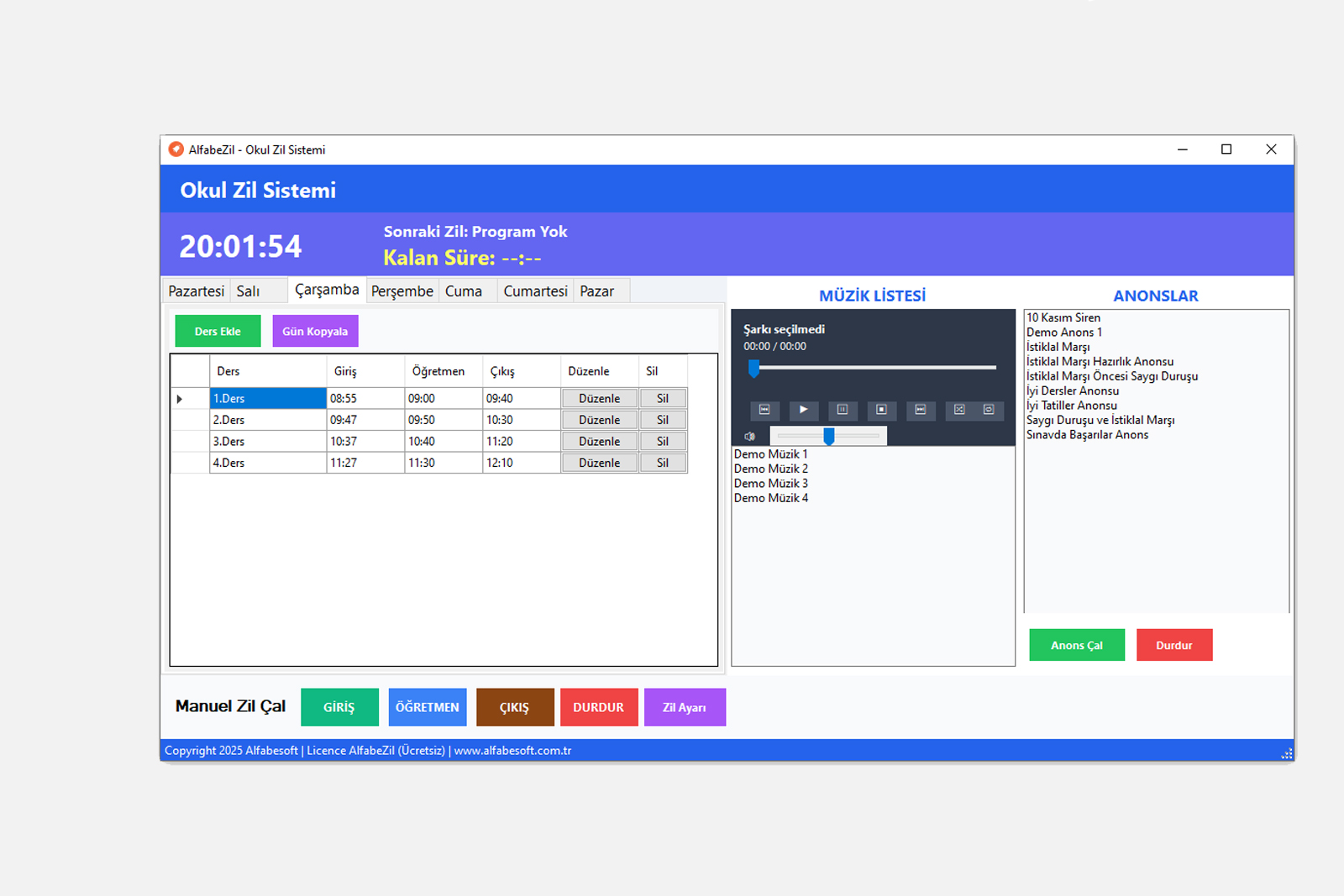Mute the speaker volume icon
The width and height of the screenshot is (1344, 896).
[x=749, y=437]
